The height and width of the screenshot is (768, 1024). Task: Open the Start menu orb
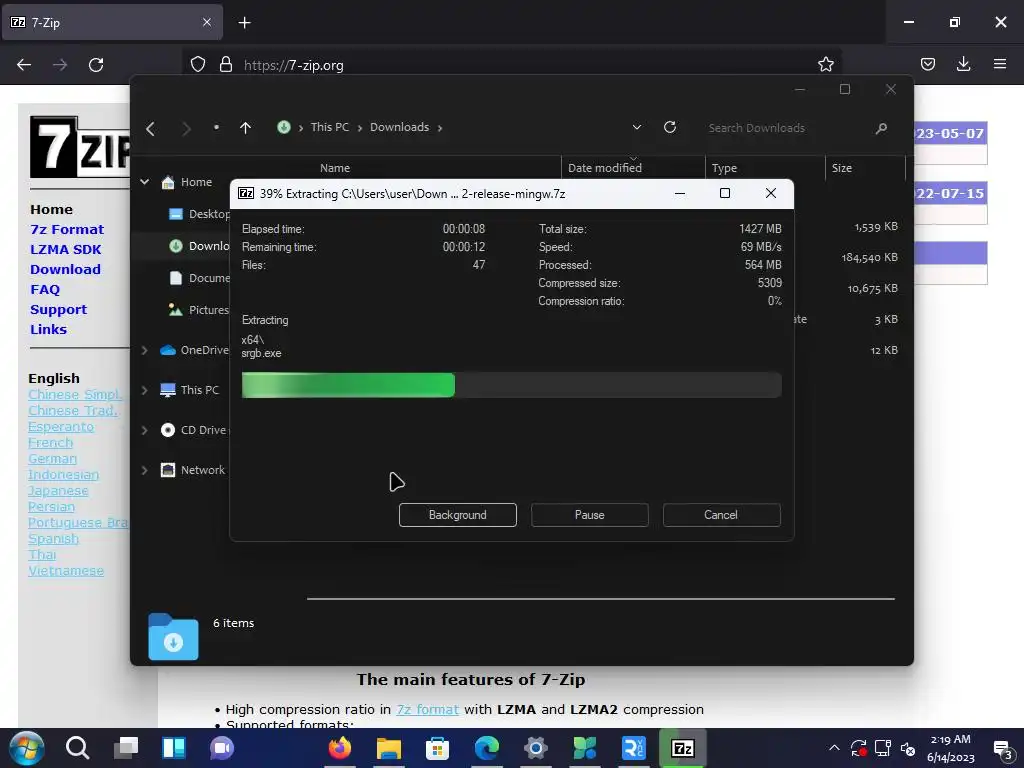coord(27,748)
